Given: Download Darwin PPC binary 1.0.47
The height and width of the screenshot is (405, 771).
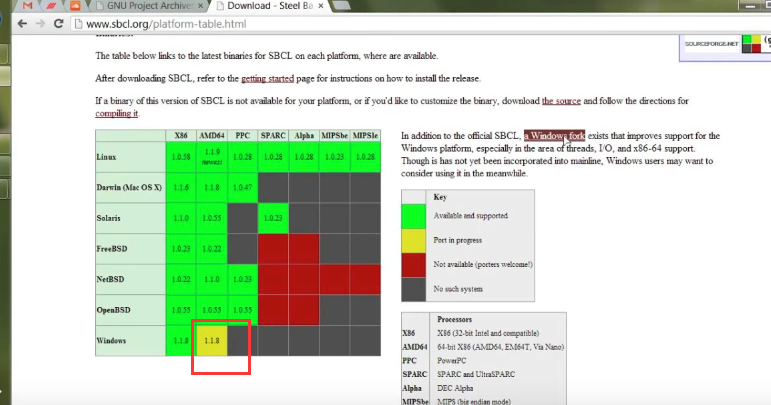Looking at the screenshot, I should point(242,187).
